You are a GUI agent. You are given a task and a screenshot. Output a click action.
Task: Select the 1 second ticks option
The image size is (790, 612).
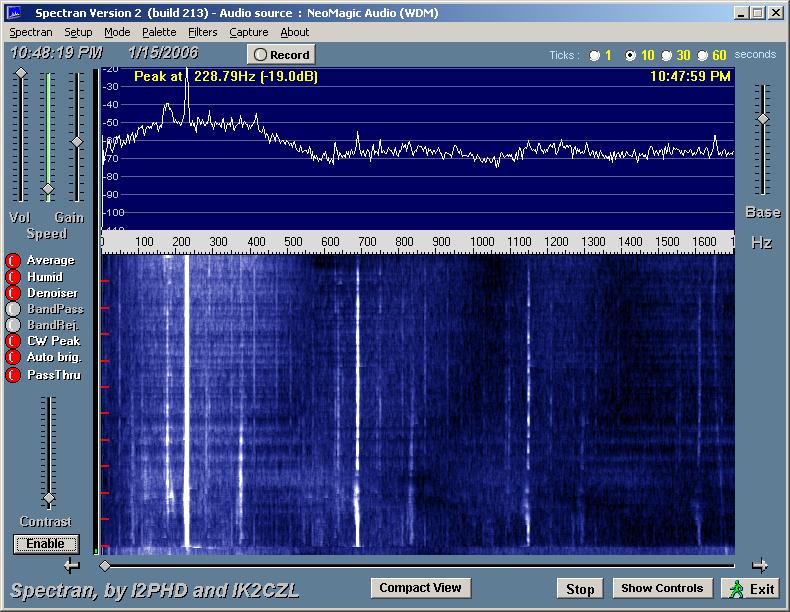click(x=595, y=55)
